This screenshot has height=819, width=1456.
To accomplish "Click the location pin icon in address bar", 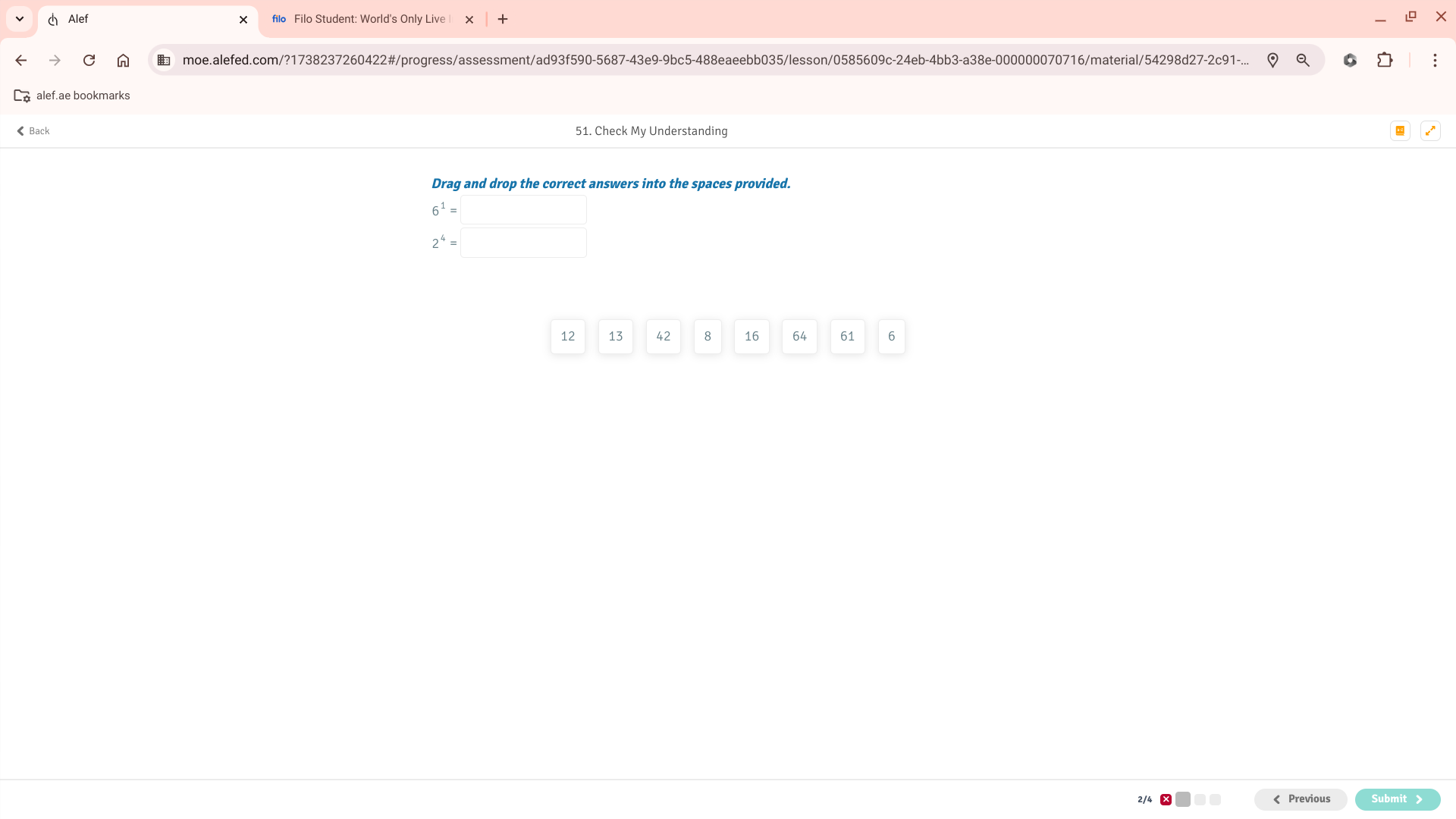I will click(x=1272, y=60).
